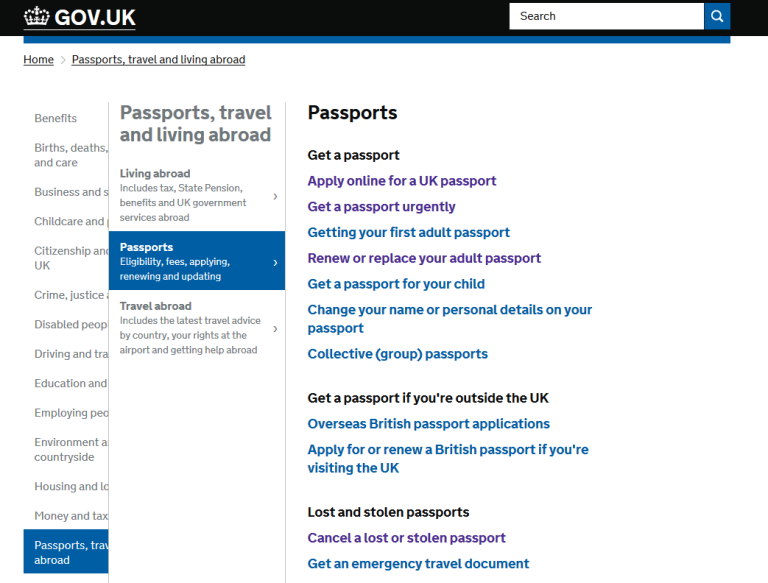Viewport: 768px width, 583px height.
Task: Click the Passports section chevron arrow
Action: coord(275,262)
